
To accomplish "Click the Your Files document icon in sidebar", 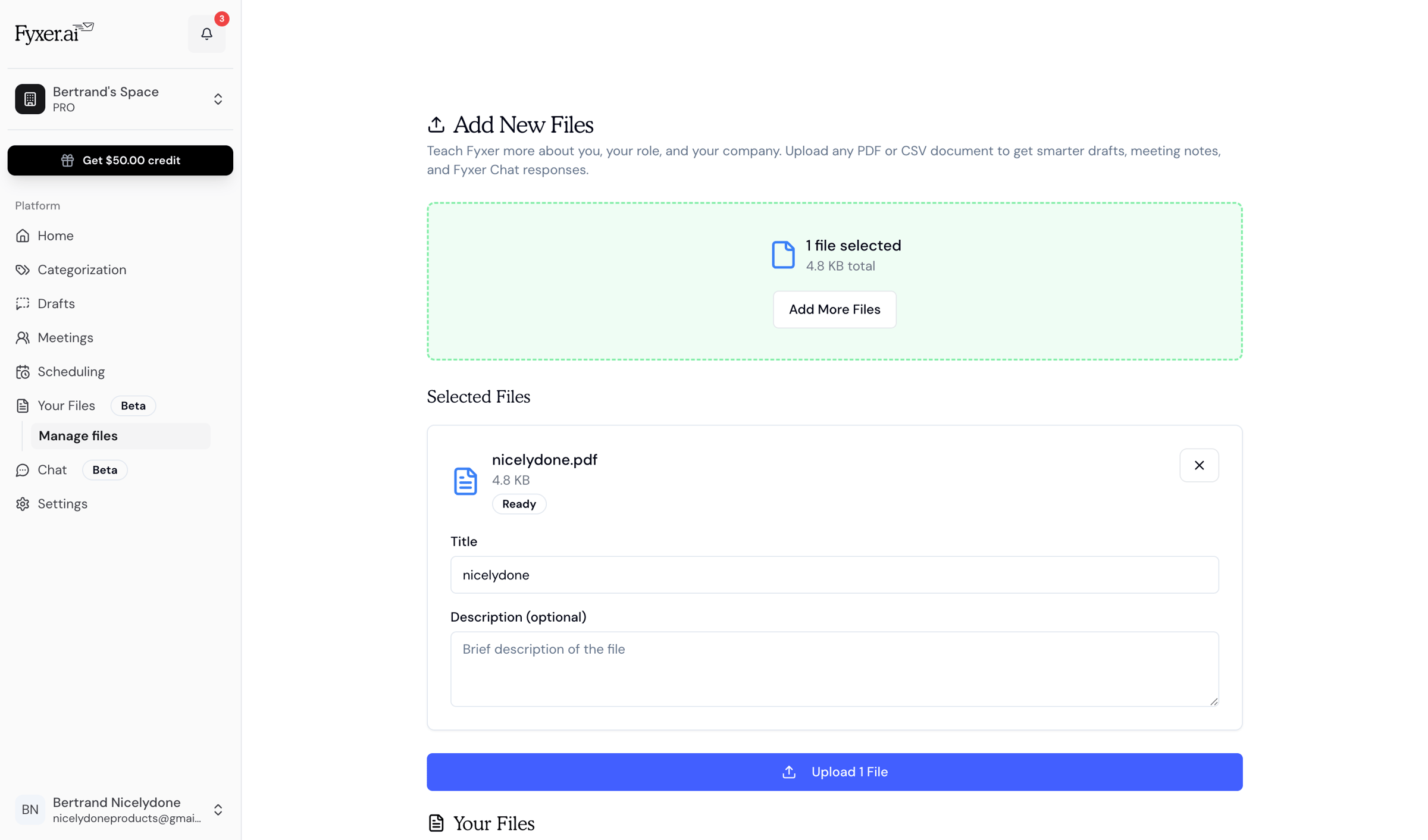I will click(x=23, y=405).
